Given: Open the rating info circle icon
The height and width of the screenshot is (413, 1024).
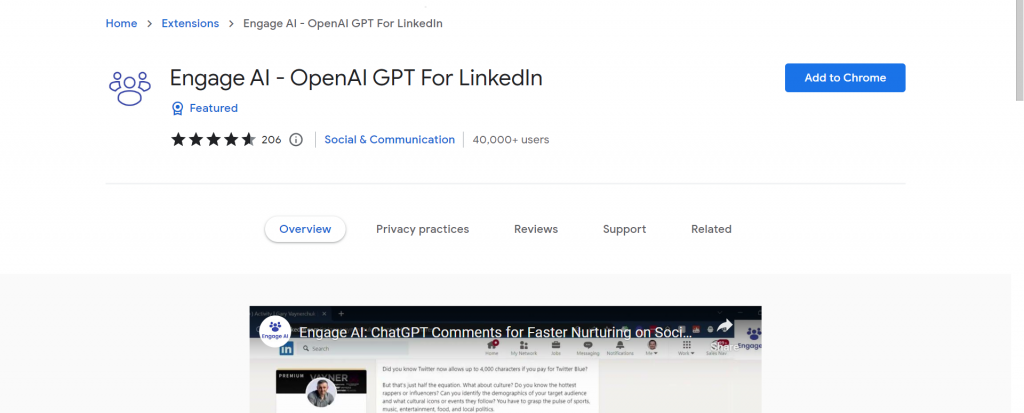Looking at the screenshot, I should tap(296, 140).
